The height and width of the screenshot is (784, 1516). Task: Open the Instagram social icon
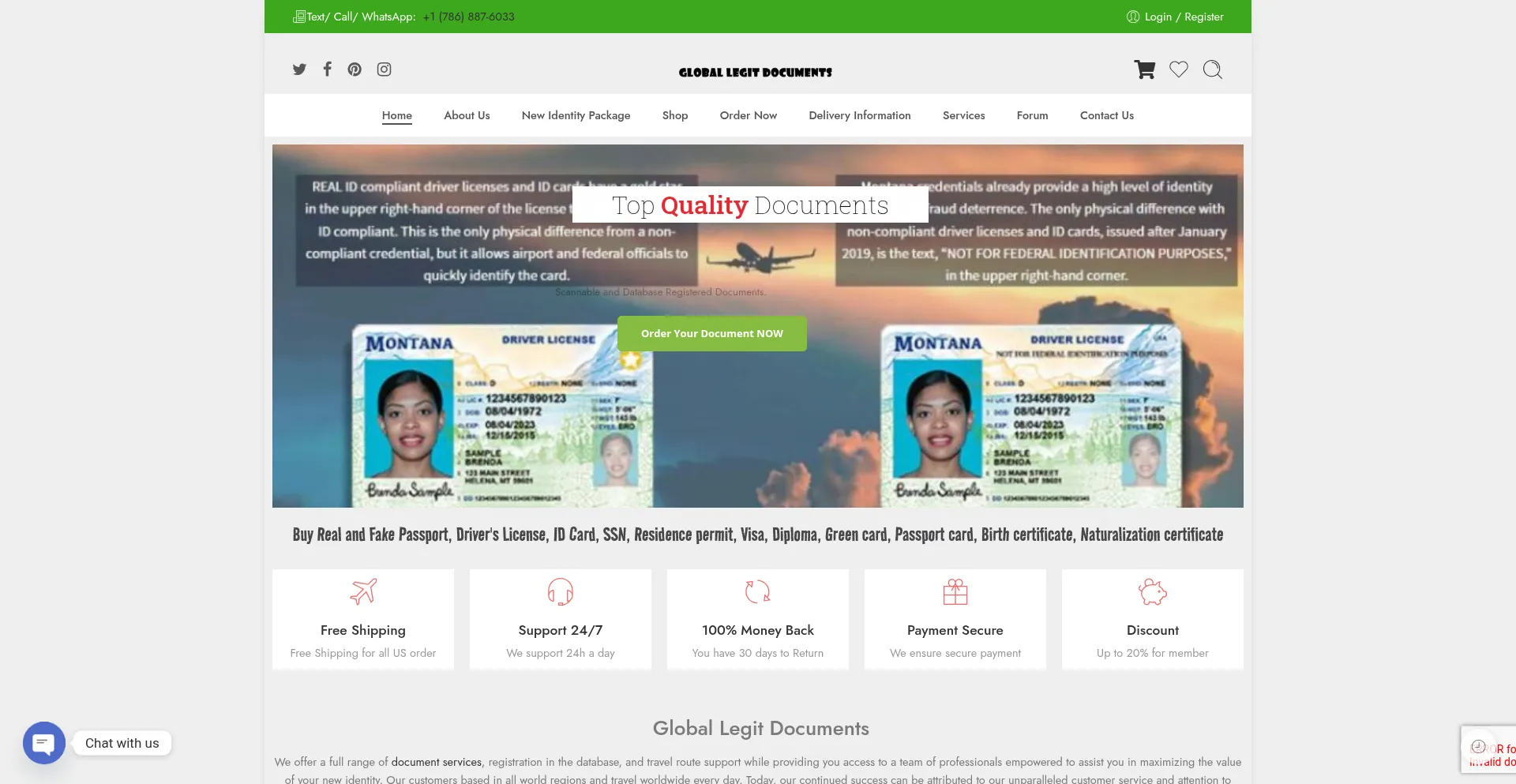pos(384,69)
